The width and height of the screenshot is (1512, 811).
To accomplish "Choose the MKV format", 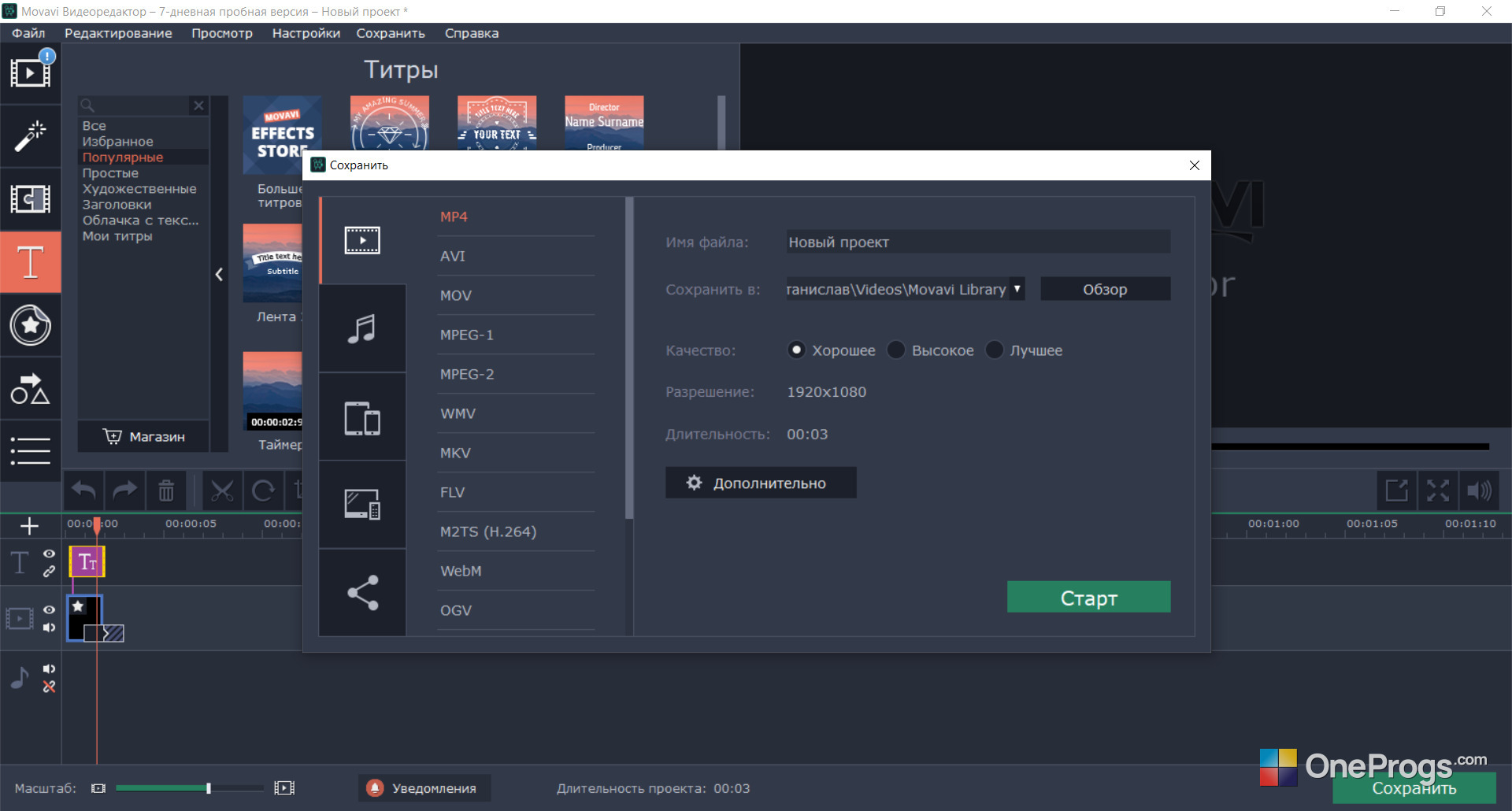I will 516,453.
